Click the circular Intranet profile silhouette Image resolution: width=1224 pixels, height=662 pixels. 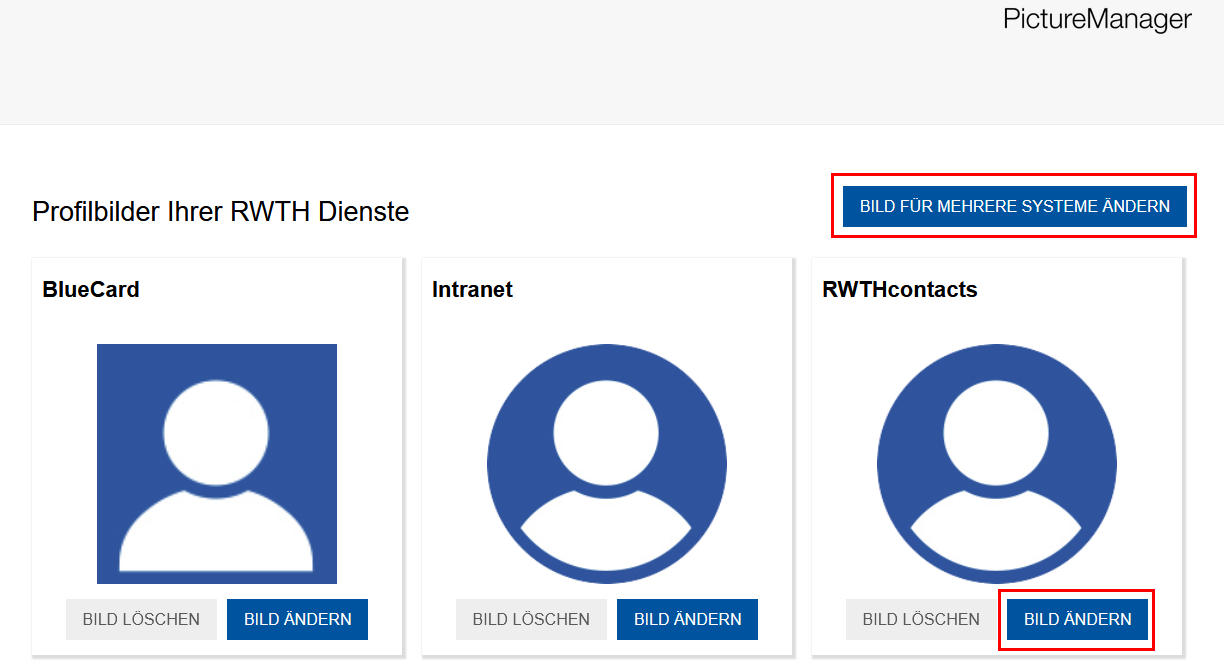pyautogui.click(x=606, y=463)
